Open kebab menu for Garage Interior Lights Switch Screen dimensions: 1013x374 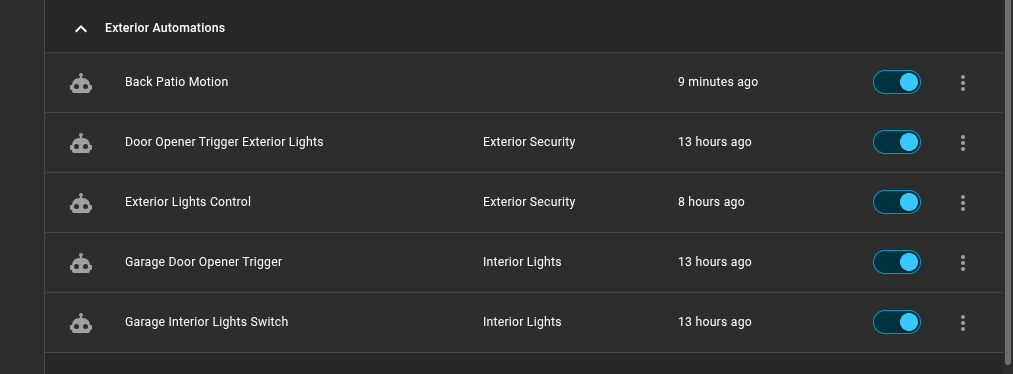click(963, 323)
